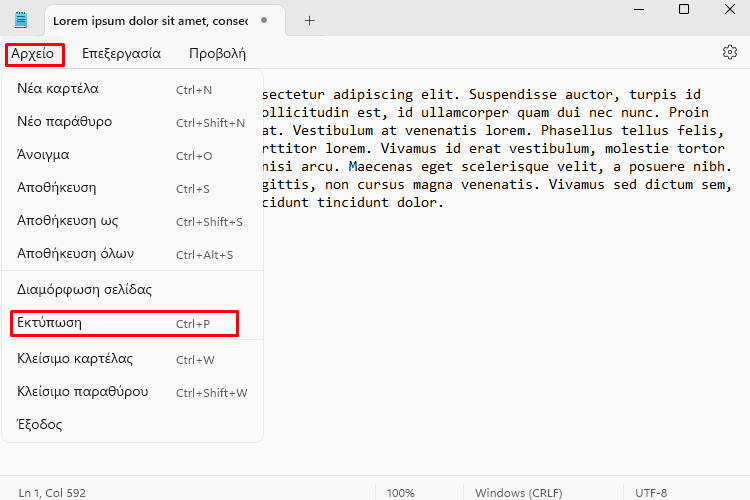Add a new tab with plus icon
The height and width of the screenshot is (500, 750).
[x=309, y=20]
